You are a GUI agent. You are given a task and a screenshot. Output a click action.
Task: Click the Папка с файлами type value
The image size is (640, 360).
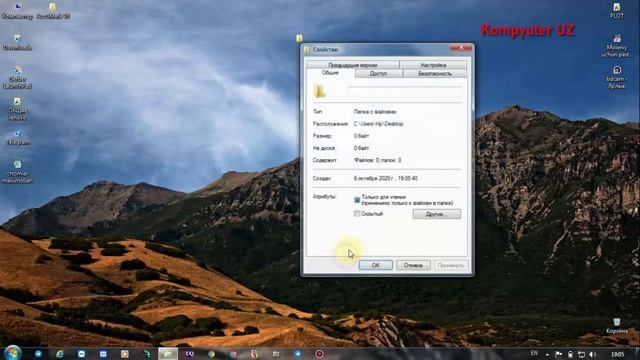click(x=375, y=111)
